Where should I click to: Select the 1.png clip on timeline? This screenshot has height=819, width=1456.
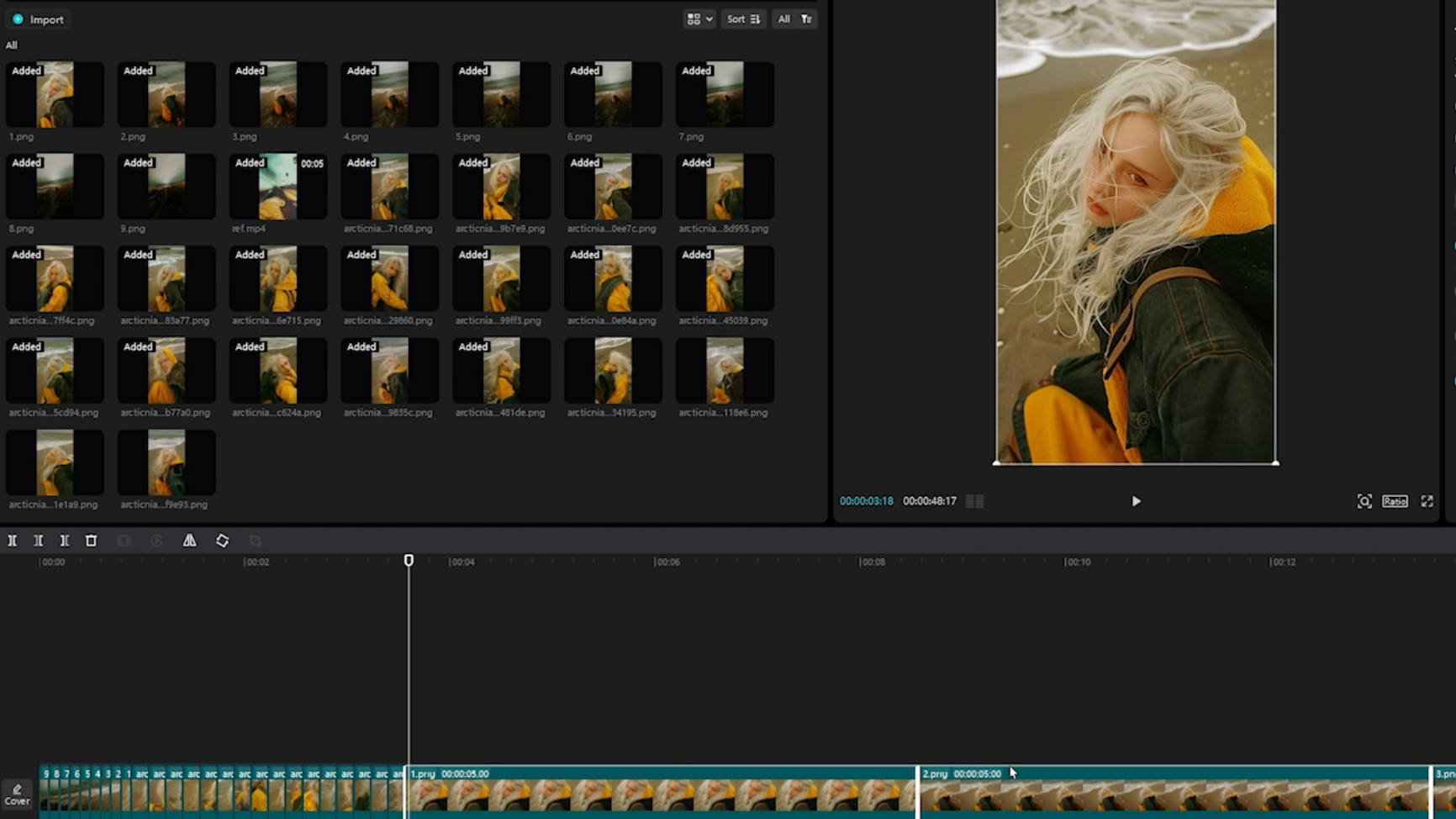662,791
